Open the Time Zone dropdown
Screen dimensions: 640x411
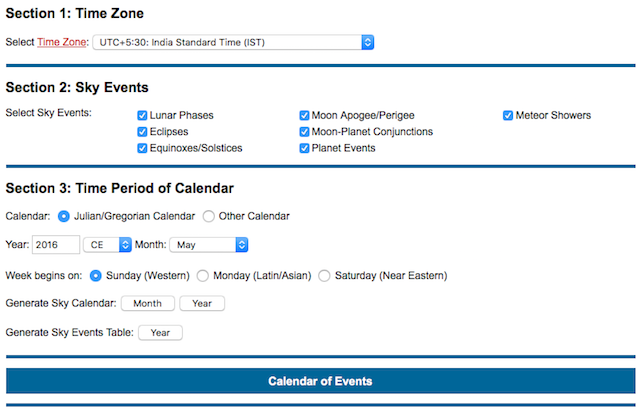233,42
